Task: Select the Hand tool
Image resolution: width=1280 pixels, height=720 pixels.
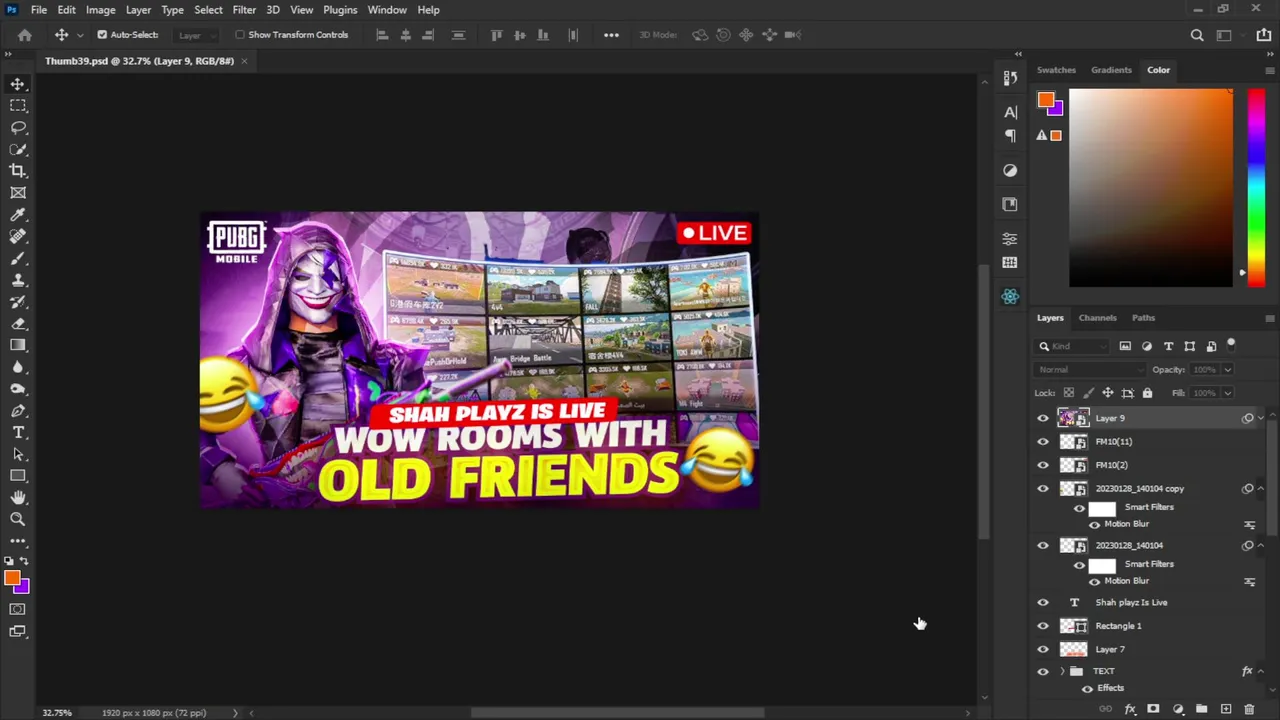Action: [x=18, y=497]
